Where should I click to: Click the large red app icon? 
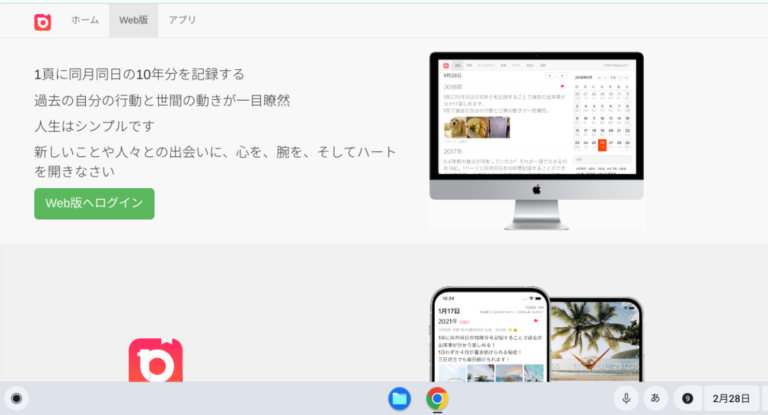click(x=156, y=360)
